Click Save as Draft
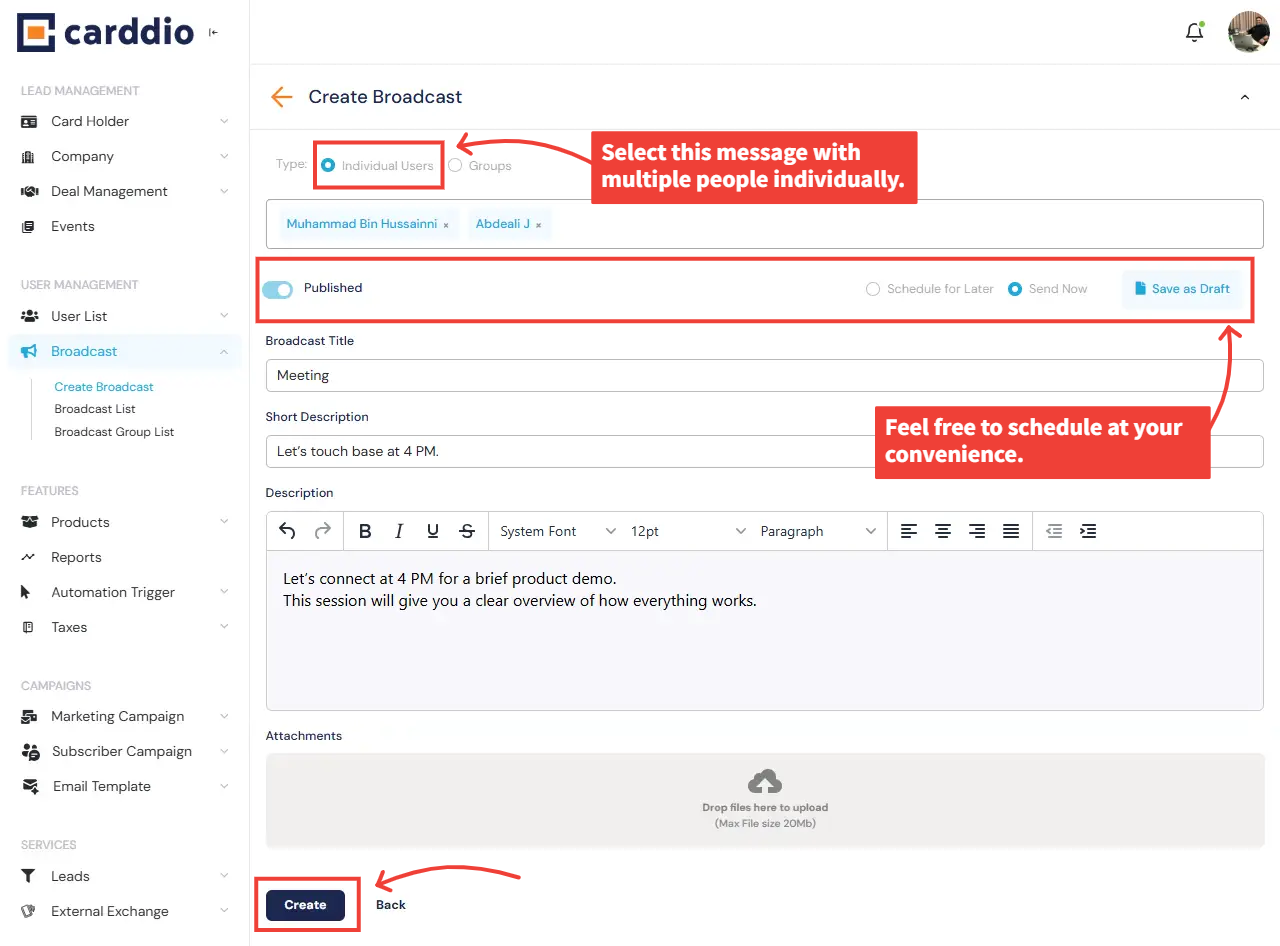This screenshot has height=946, width=1280. pos(1183,288)
